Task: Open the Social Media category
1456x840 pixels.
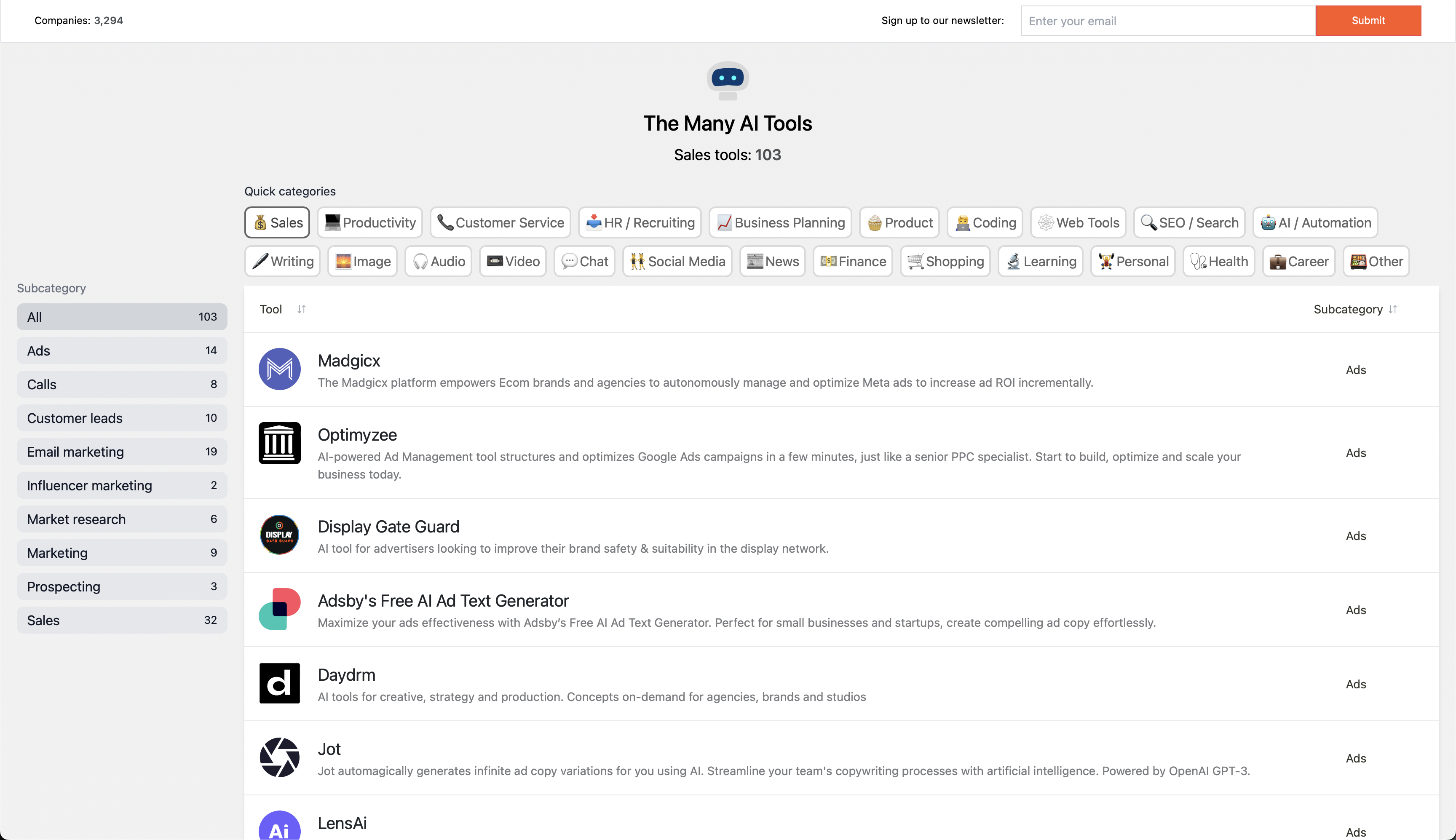Action: tap(677, 261)
